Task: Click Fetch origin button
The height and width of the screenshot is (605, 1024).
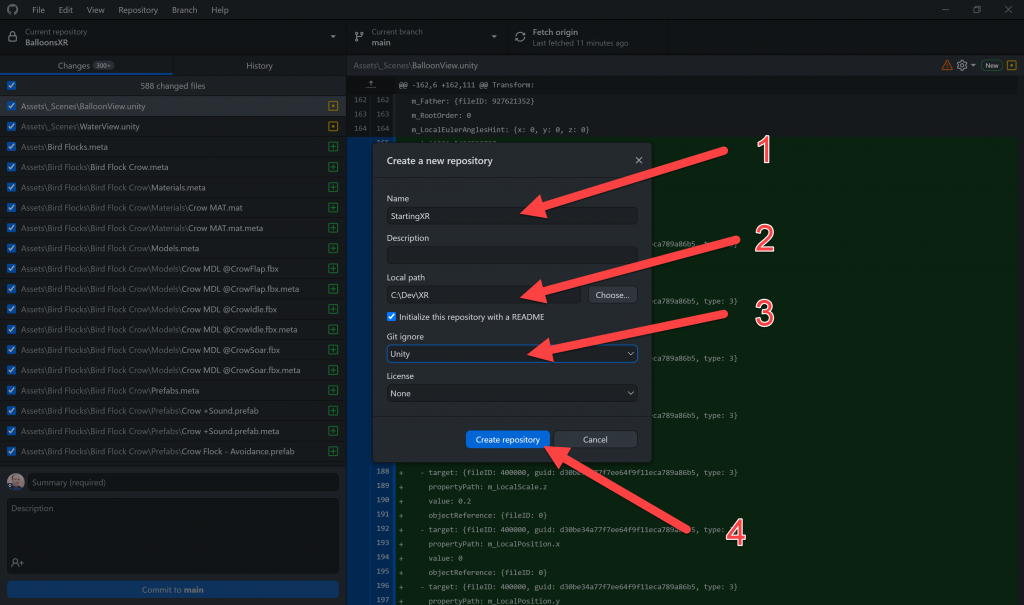Action: tap(588, 37)
